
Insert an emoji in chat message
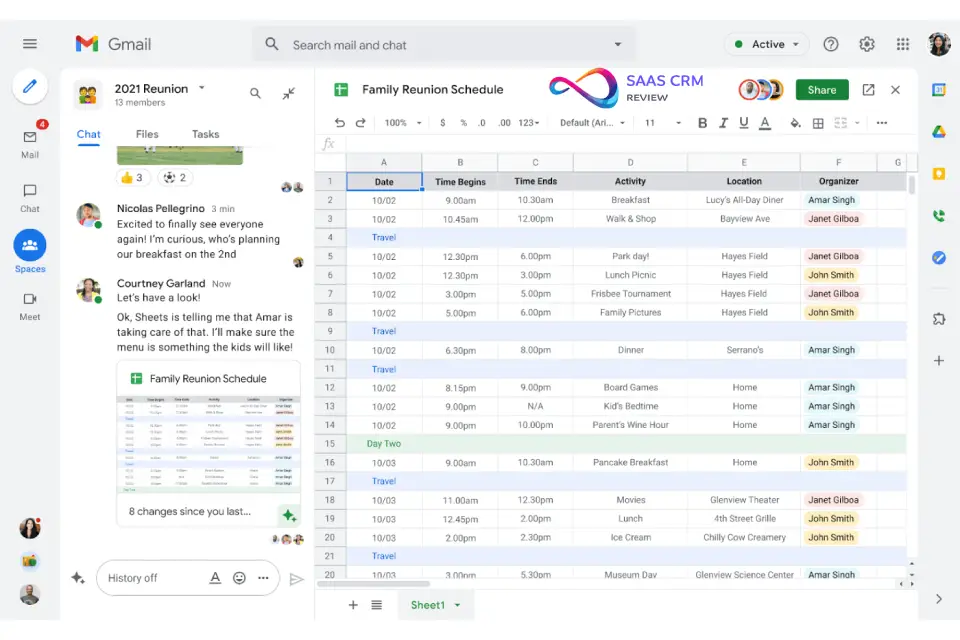pyautogui.click(x=239, y=578)
